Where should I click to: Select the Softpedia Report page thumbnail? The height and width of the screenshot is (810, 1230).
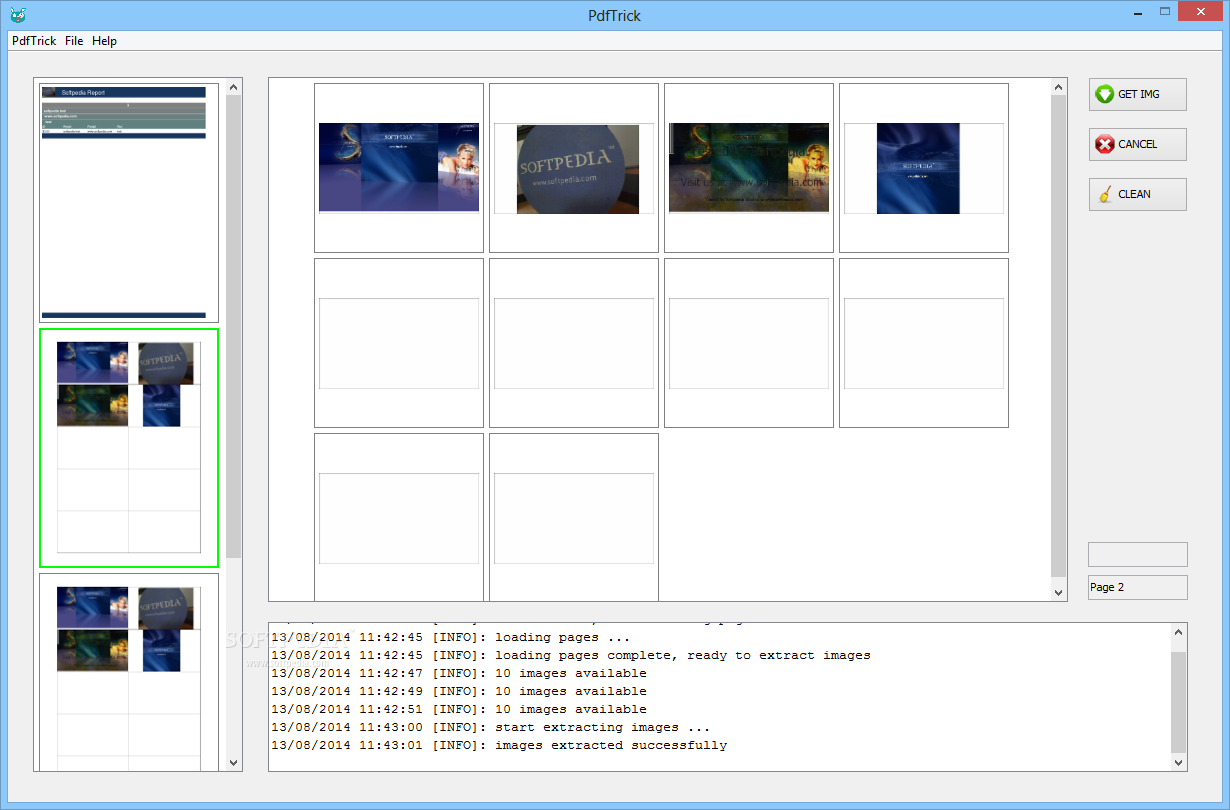tap(129, 203)
